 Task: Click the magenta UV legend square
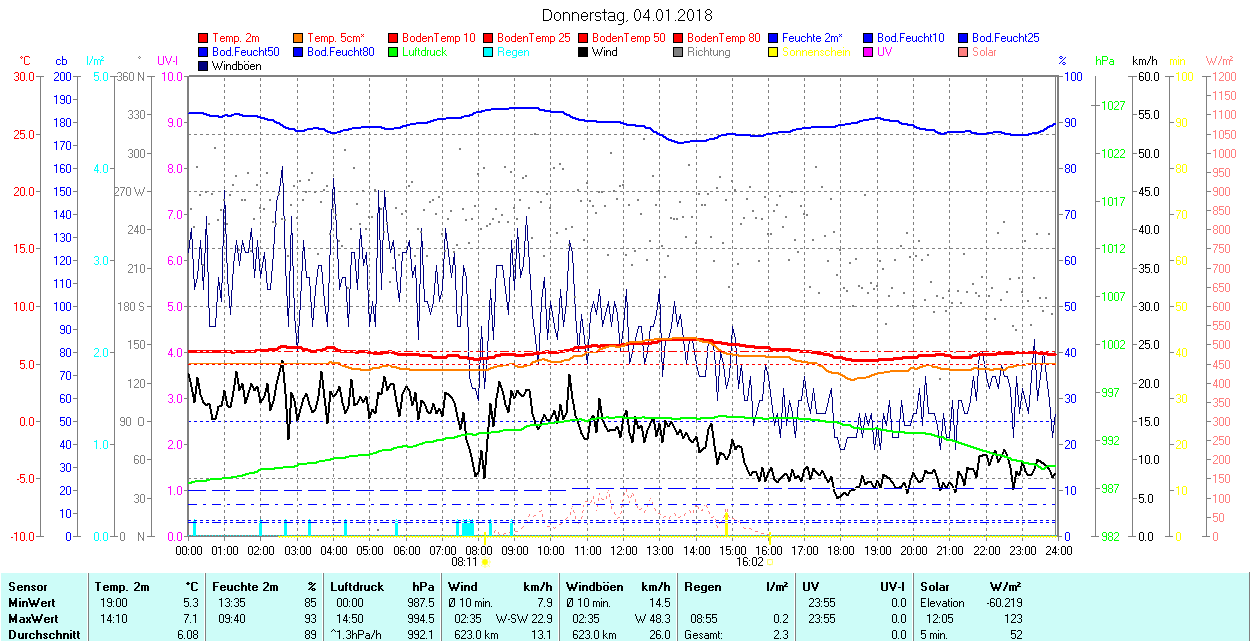[868, 52]
